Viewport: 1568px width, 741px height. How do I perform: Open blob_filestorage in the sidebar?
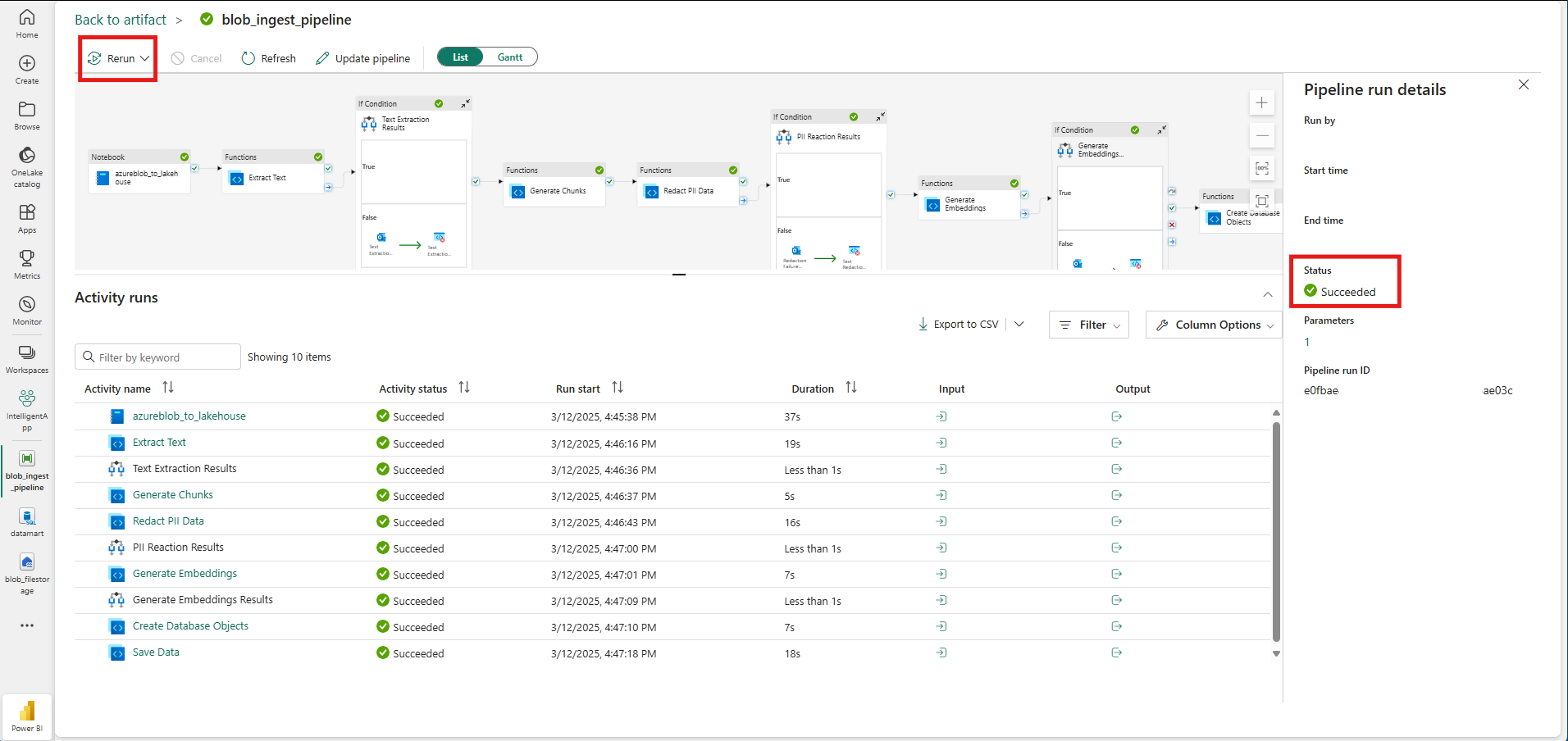coord(27,574)
